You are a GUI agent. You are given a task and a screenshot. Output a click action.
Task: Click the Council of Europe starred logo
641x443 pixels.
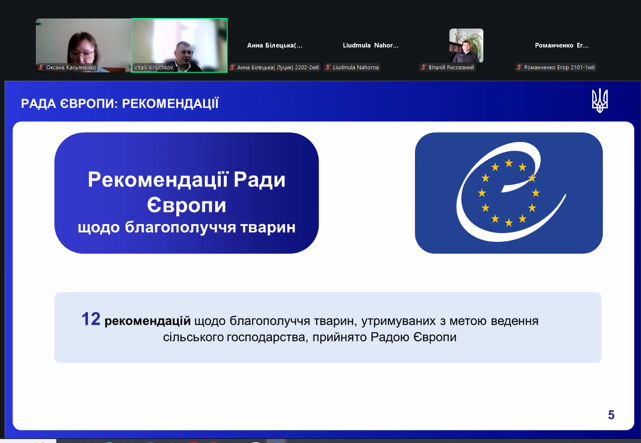509,192
